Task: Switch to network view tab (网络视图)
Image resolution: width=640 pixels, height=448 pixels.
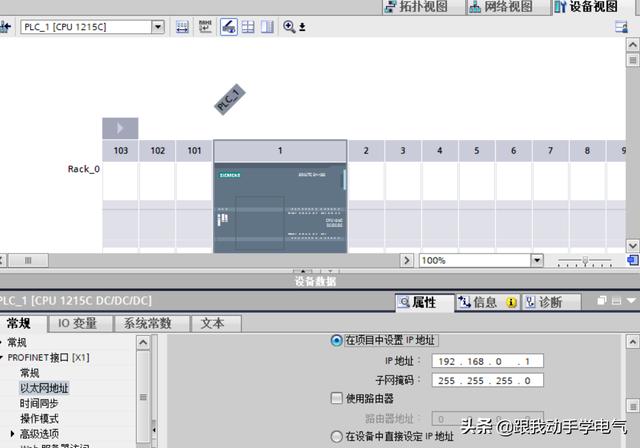Action: 502,7
